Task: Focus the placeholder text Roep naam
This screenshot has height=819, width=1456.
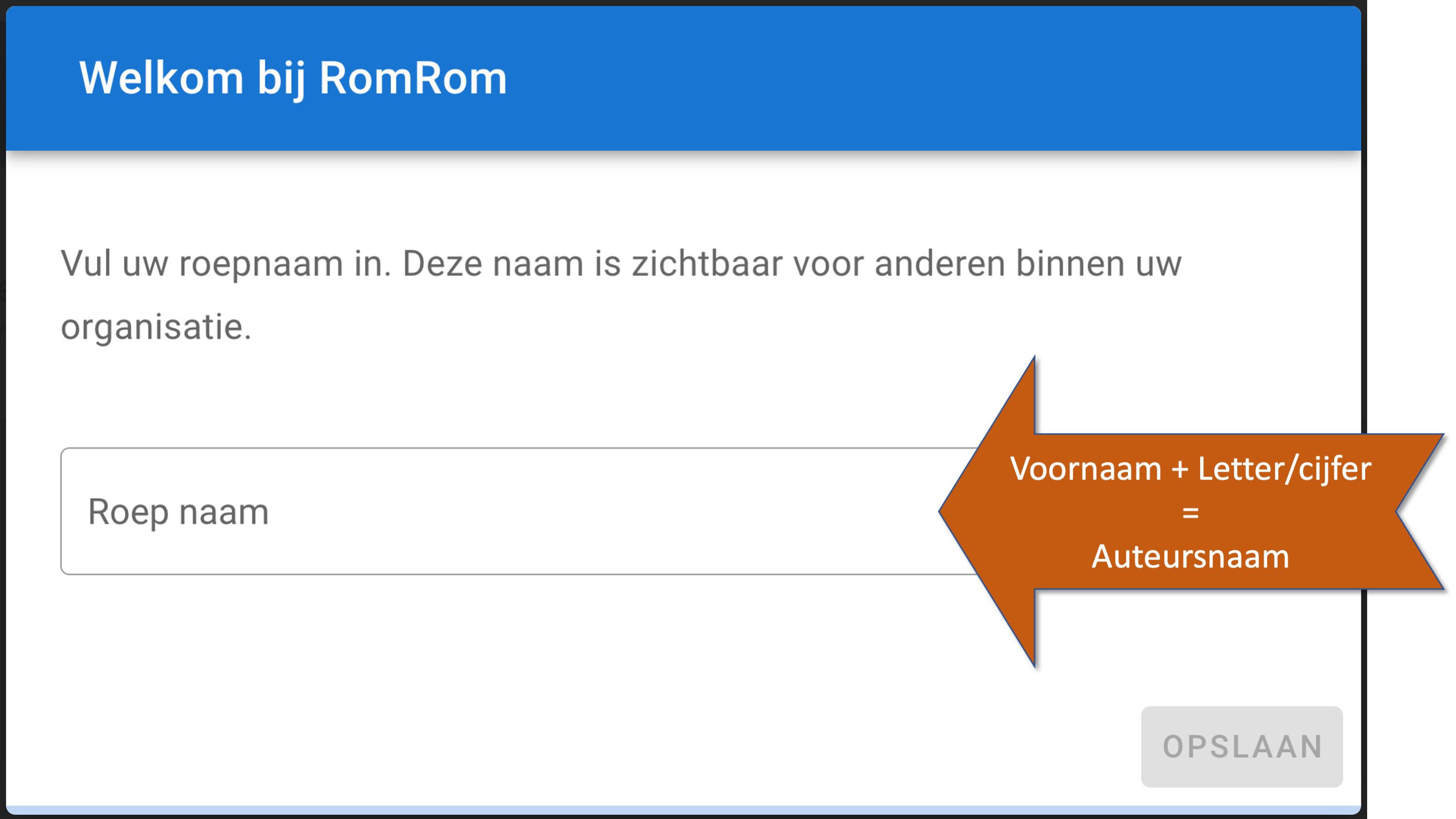Action: 178,512
